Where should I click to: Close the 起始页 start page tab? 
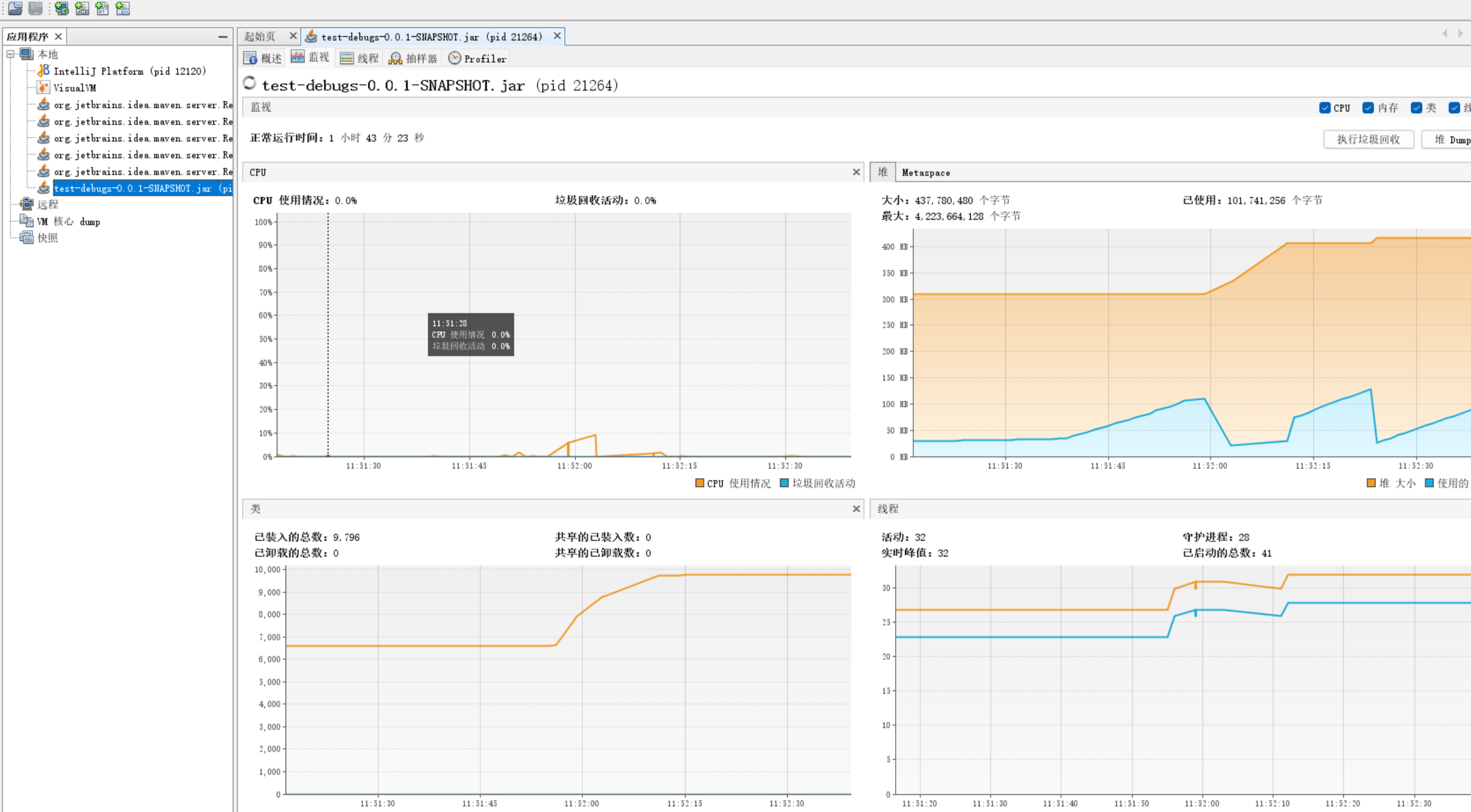[x=293, y=36]
